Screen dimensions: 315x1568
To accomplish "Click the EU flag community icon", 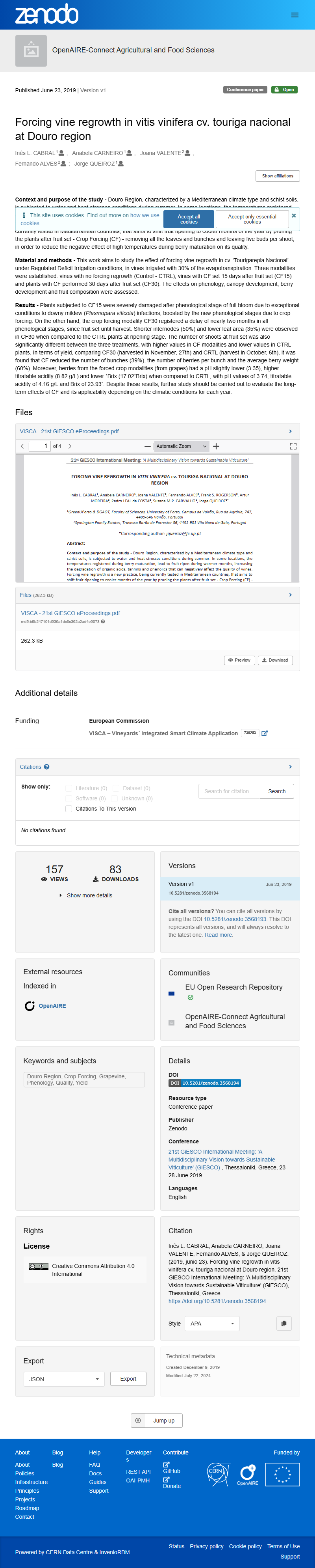I will coord(172,994).
